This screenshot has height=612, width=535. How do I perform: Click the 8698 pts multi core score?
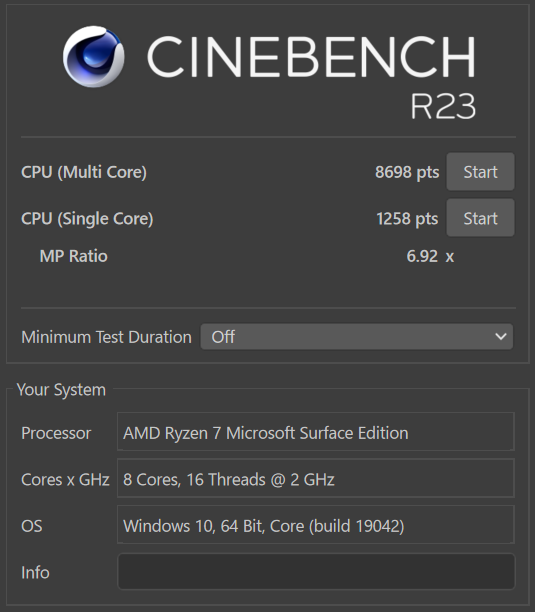point(407,172)
